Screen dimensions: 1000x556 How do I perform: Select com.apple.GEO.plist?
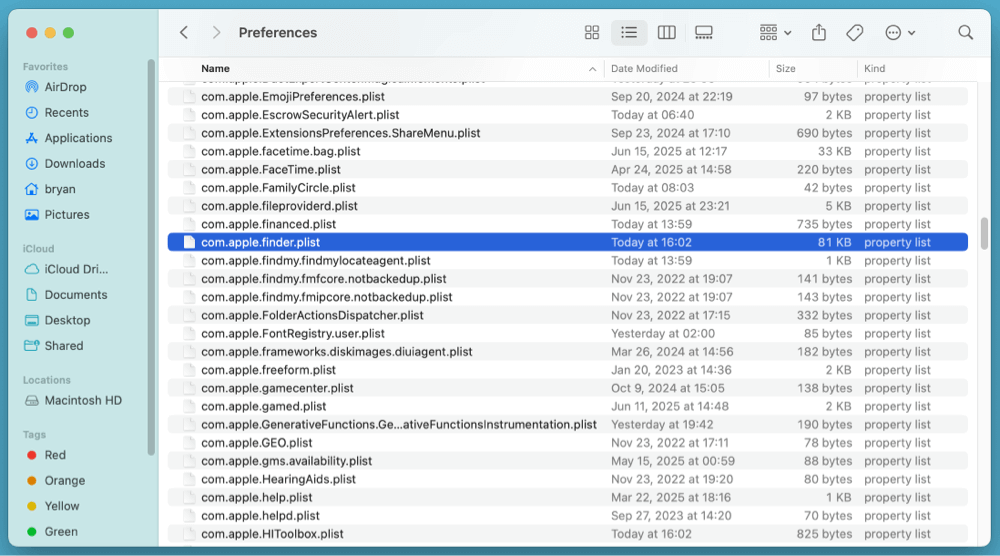point(568,443)
